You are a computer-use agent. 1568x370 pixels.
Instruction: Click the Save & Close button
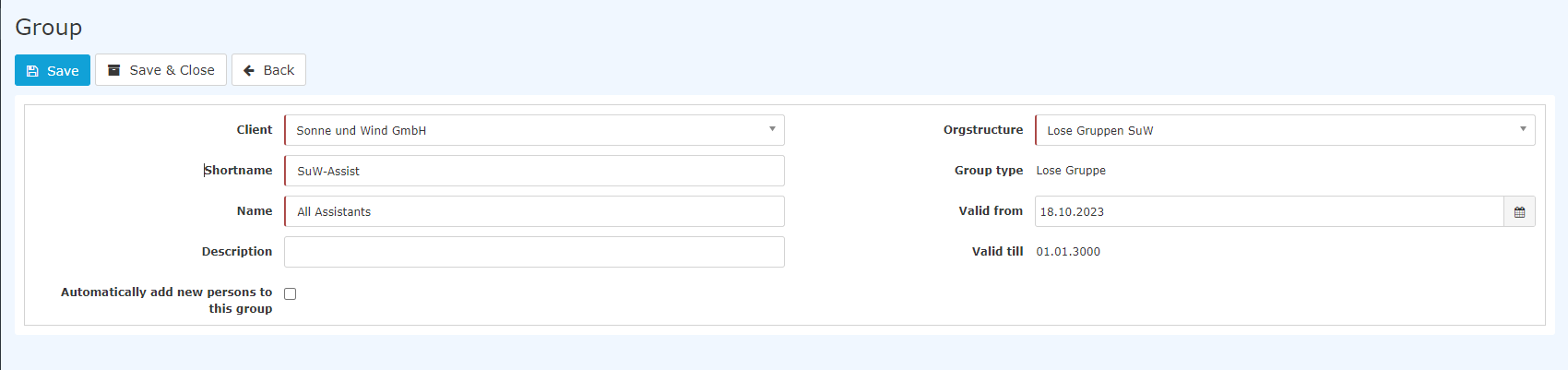(160, 70)
